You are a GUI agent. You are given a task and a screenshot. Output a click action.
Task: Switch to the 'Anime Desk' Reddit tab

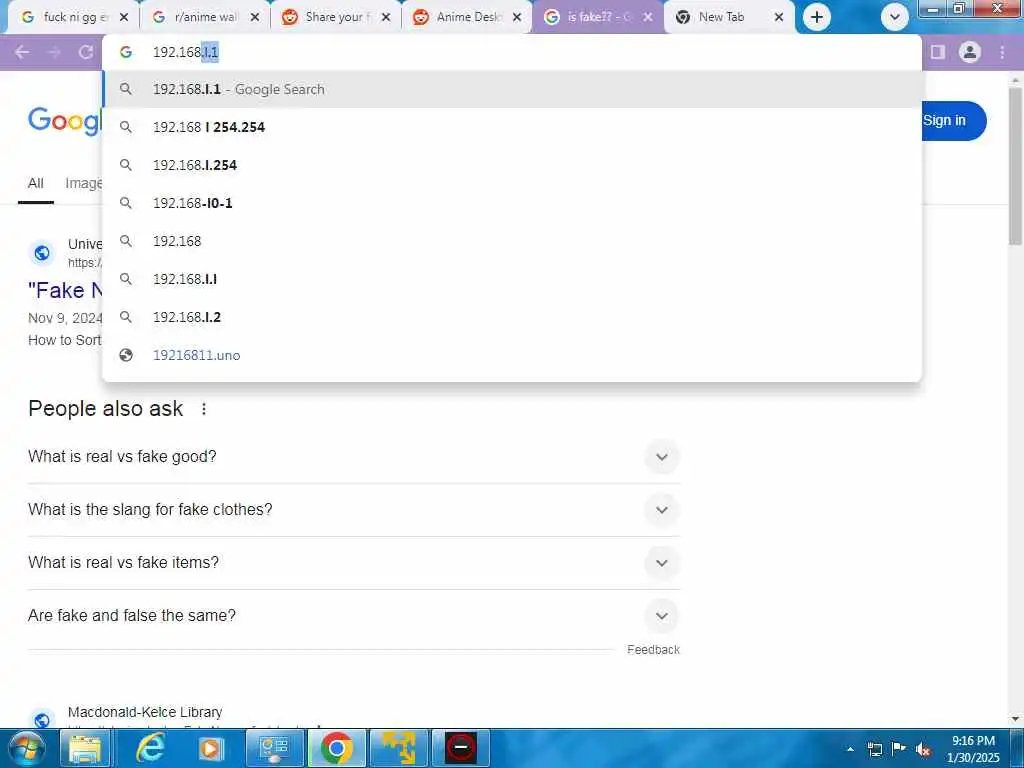[x=466, y=18]
